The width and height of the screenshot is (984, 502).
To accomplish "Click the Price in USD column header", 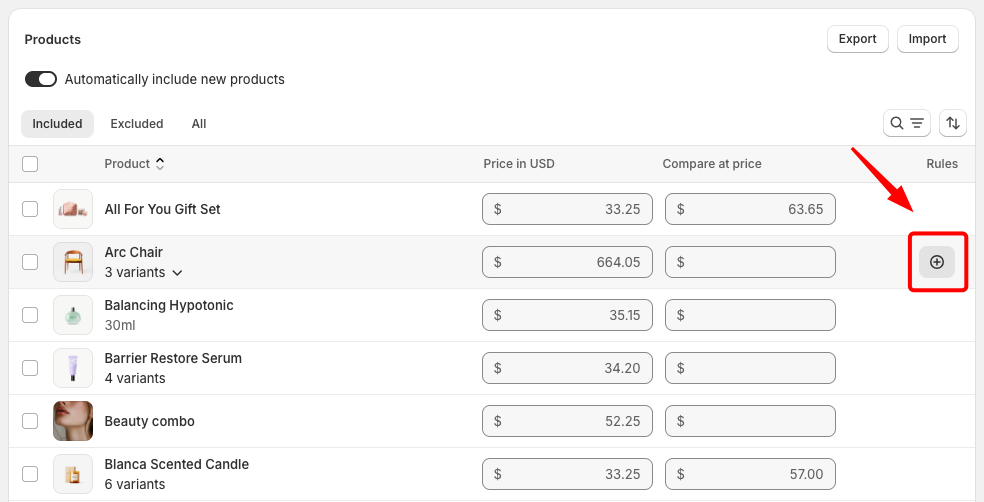I will click(x=519, y=164).
